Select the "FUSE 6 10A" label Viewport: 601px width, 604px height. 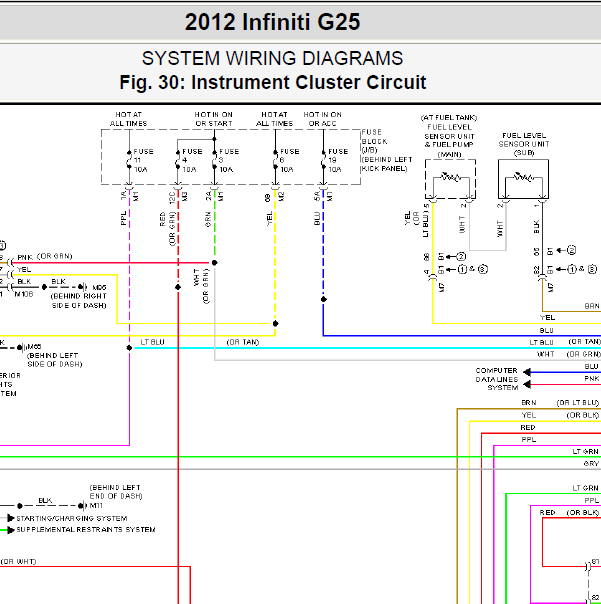tap(289, 160)
